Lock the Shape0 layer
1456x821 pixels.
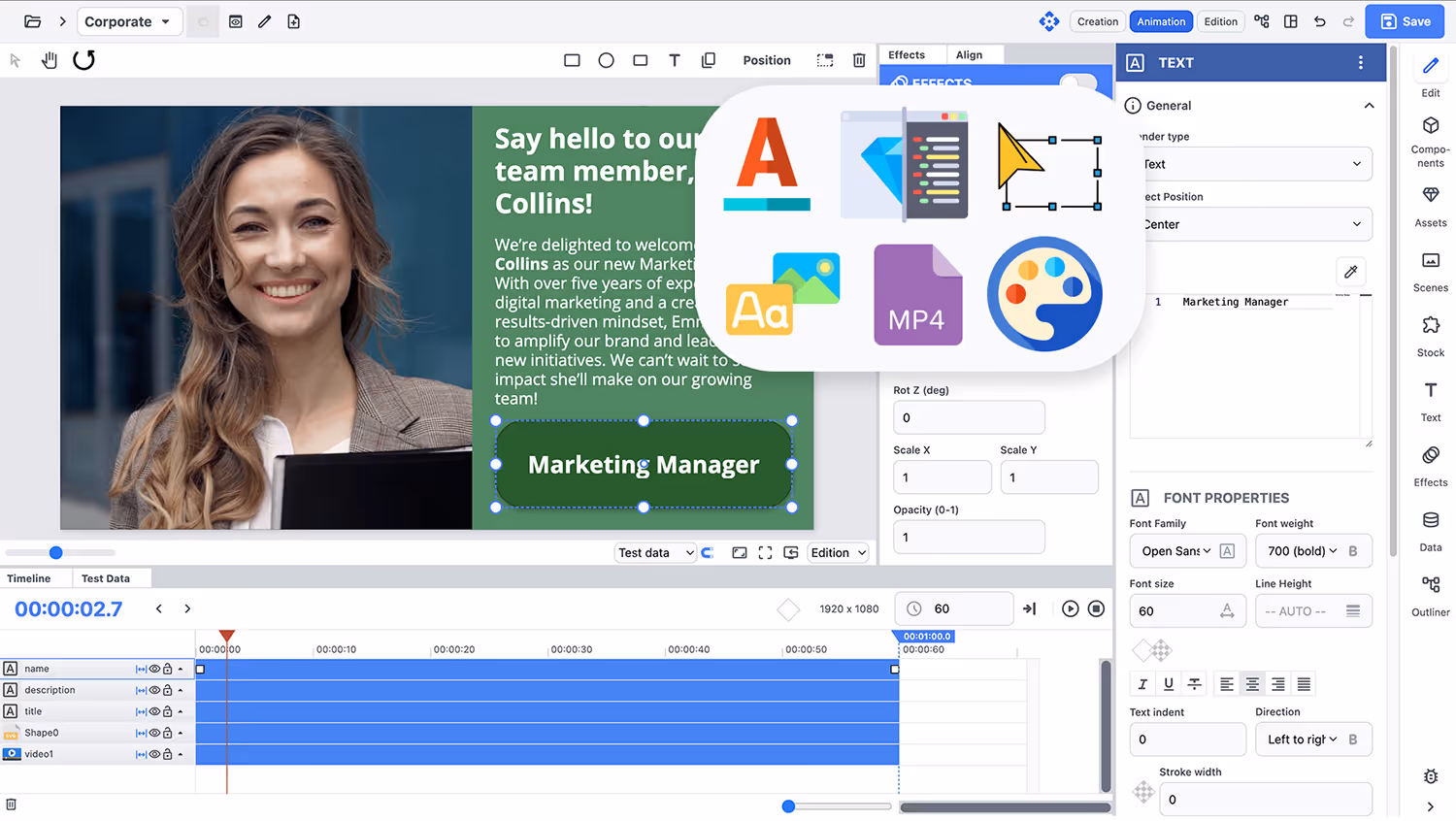[x=167, y=733]
